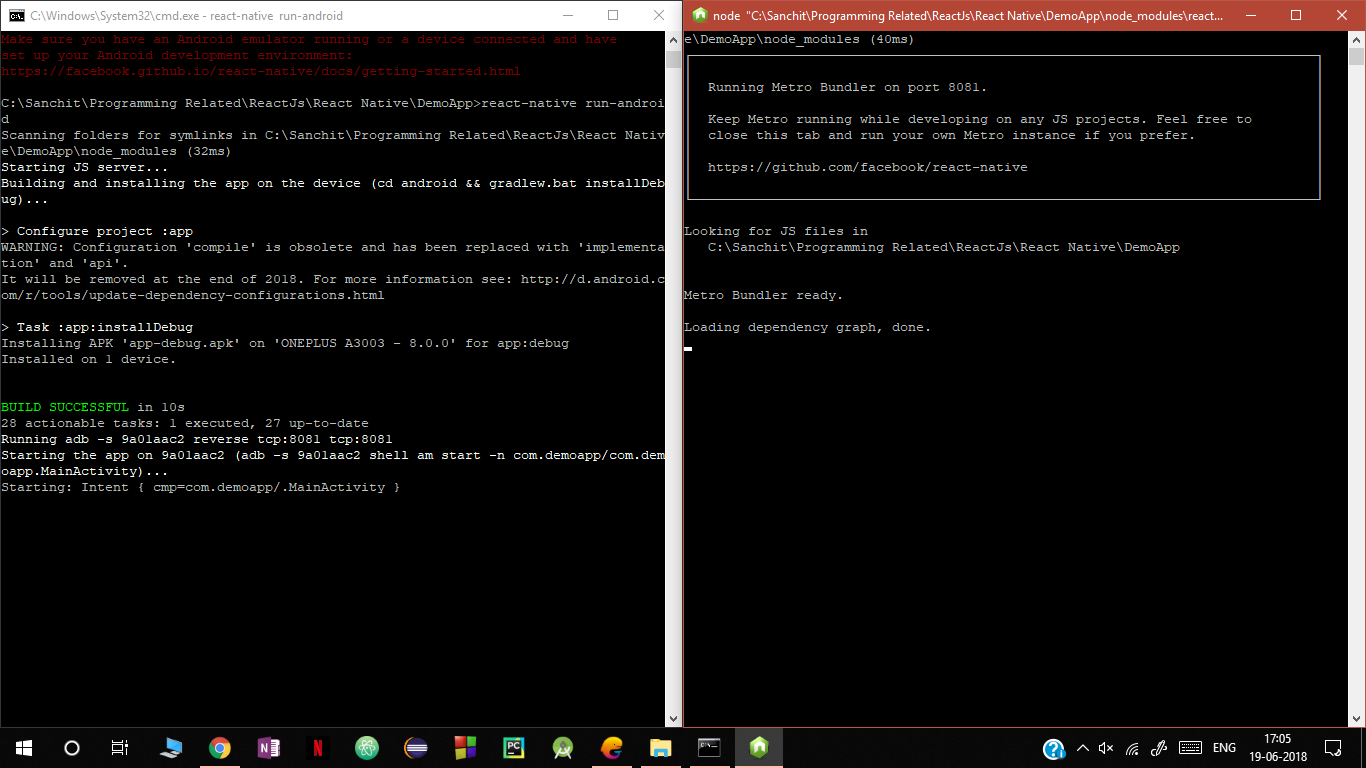This screenshot has height=768, width=1366.
Task: Click the red getting-started.html URL
Action: point(261,71)
